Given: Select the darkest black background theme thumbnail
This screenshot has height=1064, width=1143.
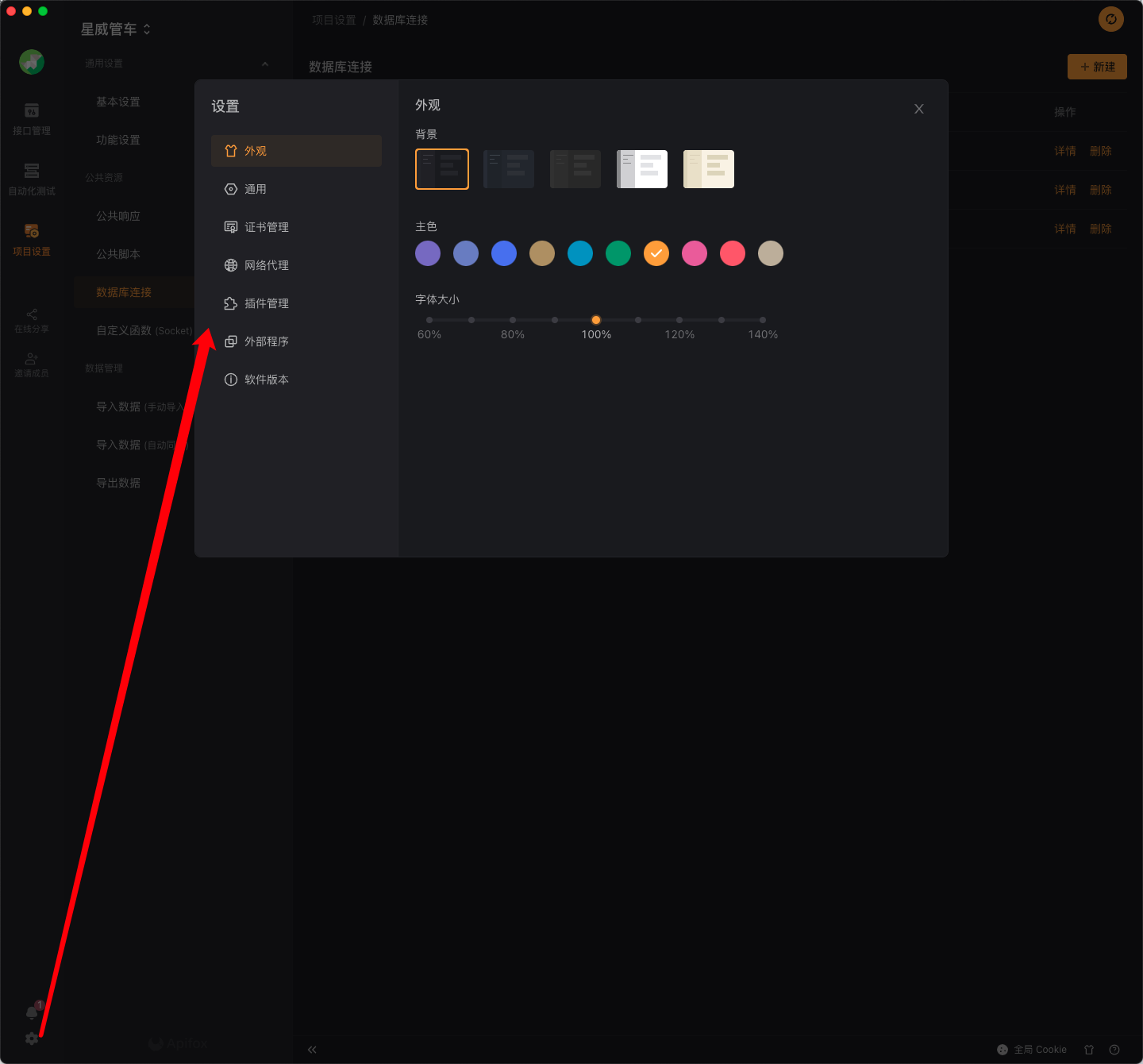Looking at the screenshot, I should pos(442,169).
